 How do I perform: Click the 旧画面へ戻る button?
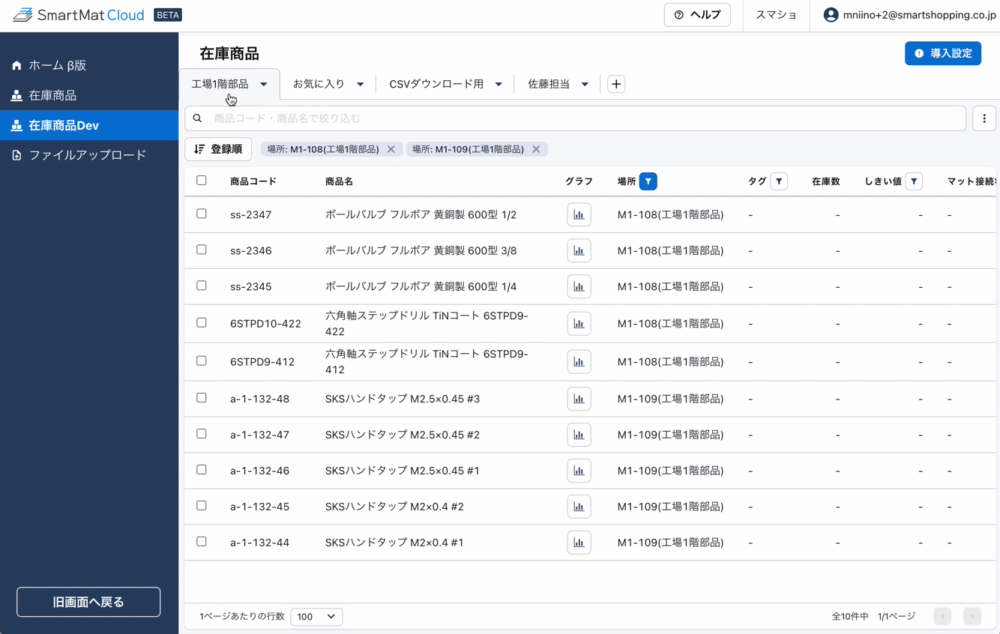coord(89,602)
